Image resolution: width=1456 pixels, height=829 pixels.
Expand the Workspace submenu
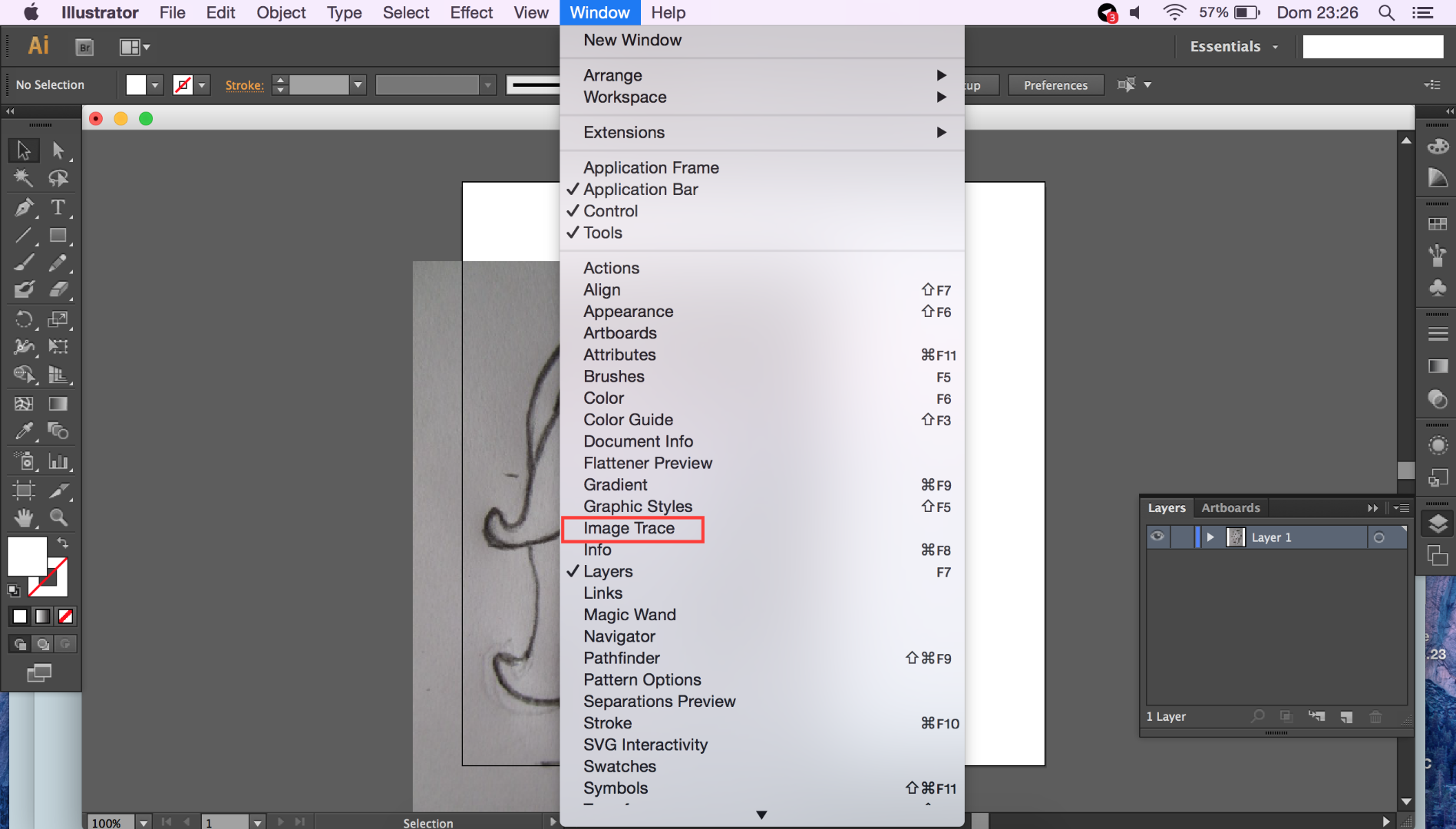[761, 97]
